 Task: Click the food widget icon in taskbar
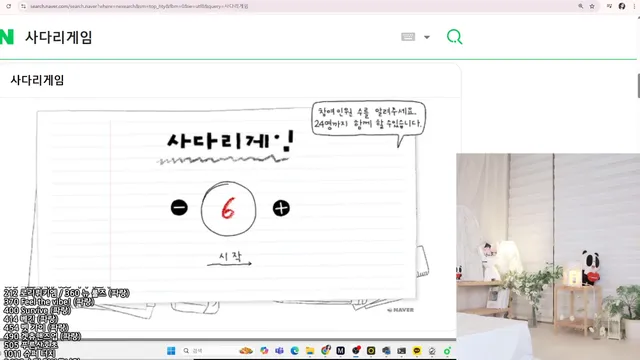pos(246,351)
